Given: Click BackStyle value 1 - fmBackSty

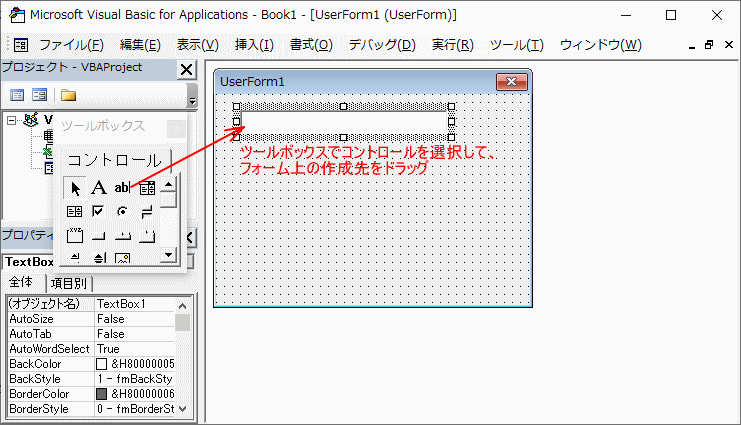Looking at the screenshot, I should point(135,379).
